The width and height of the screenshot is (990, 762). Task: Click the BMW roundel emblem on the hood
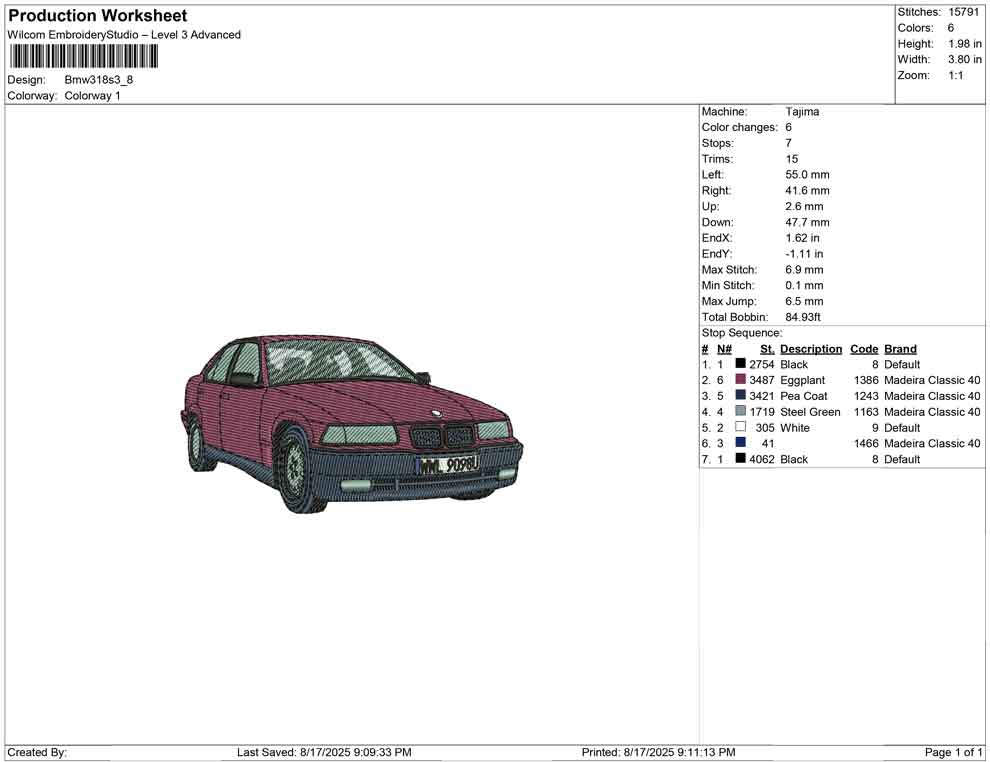[x=436, y=413]
